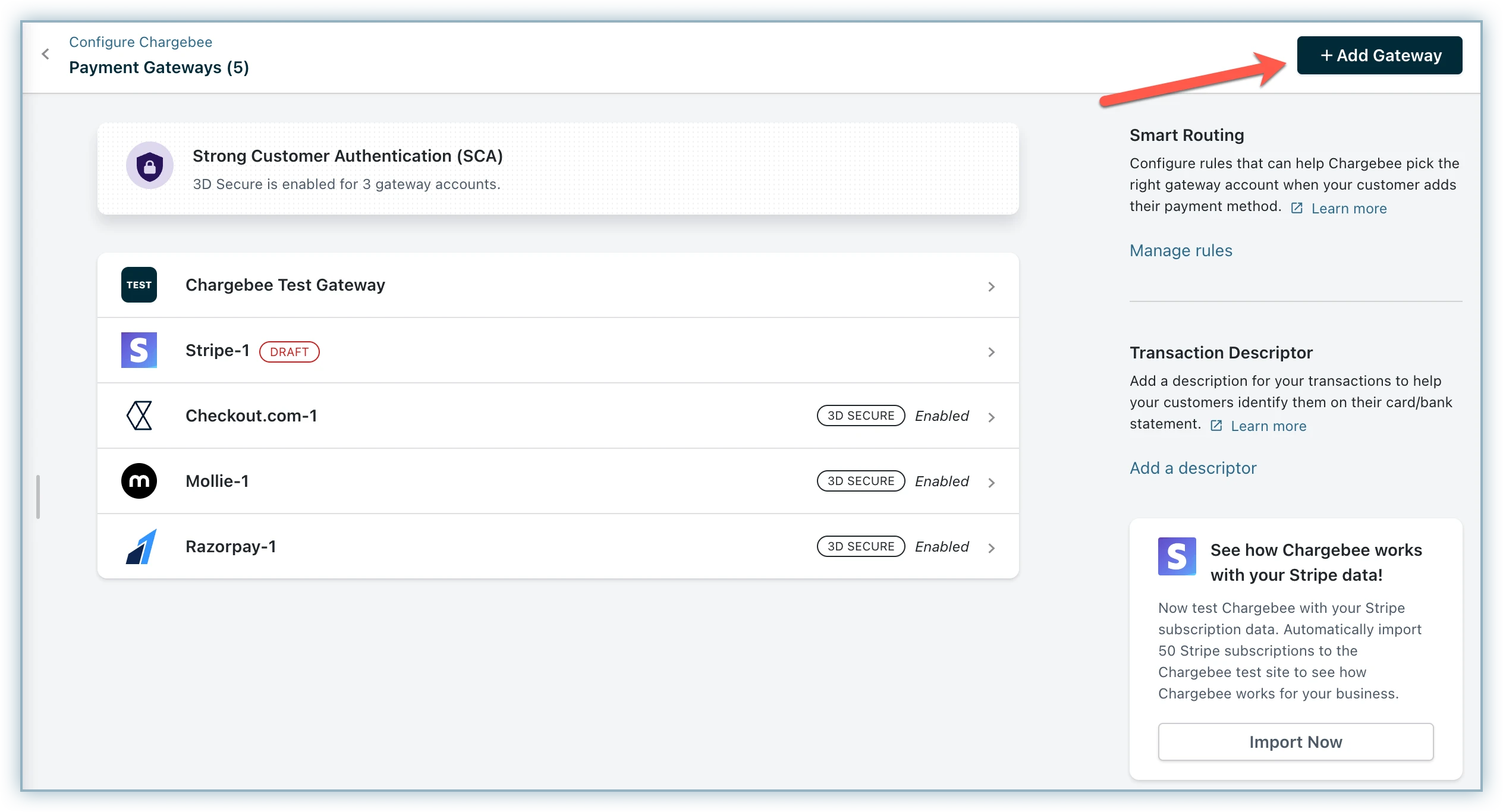Click the back arrow icon
This screenshot has width=1503, height=812.
(46, 54)
